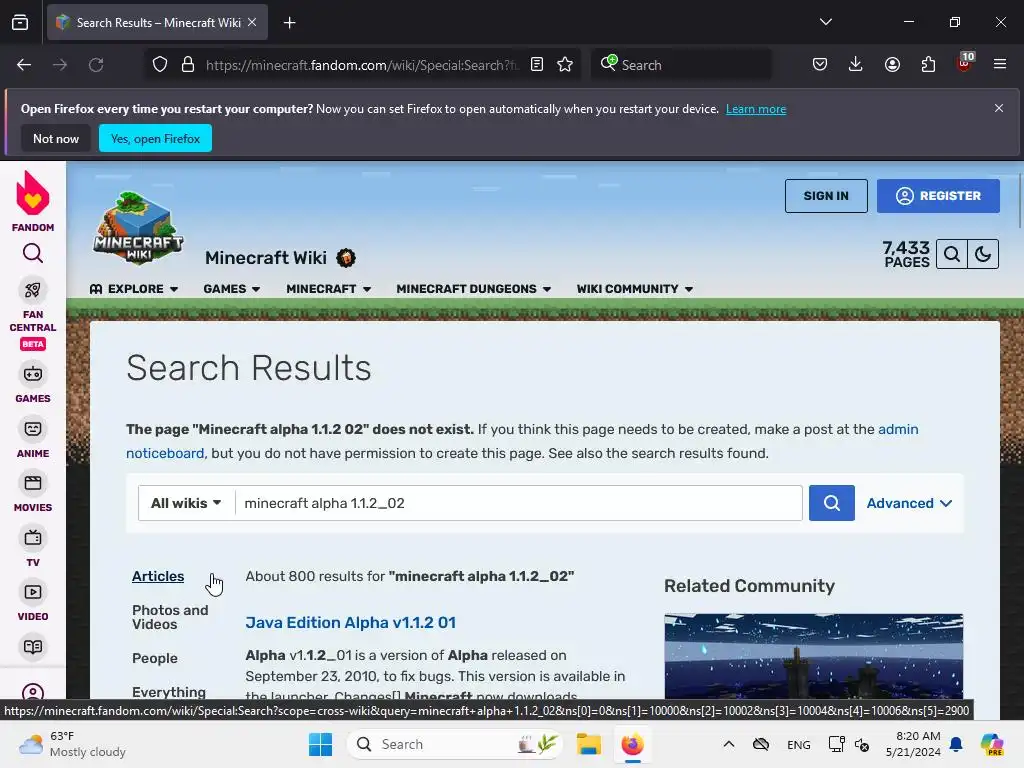Expand the EXPLORE menu

(134, 289)
